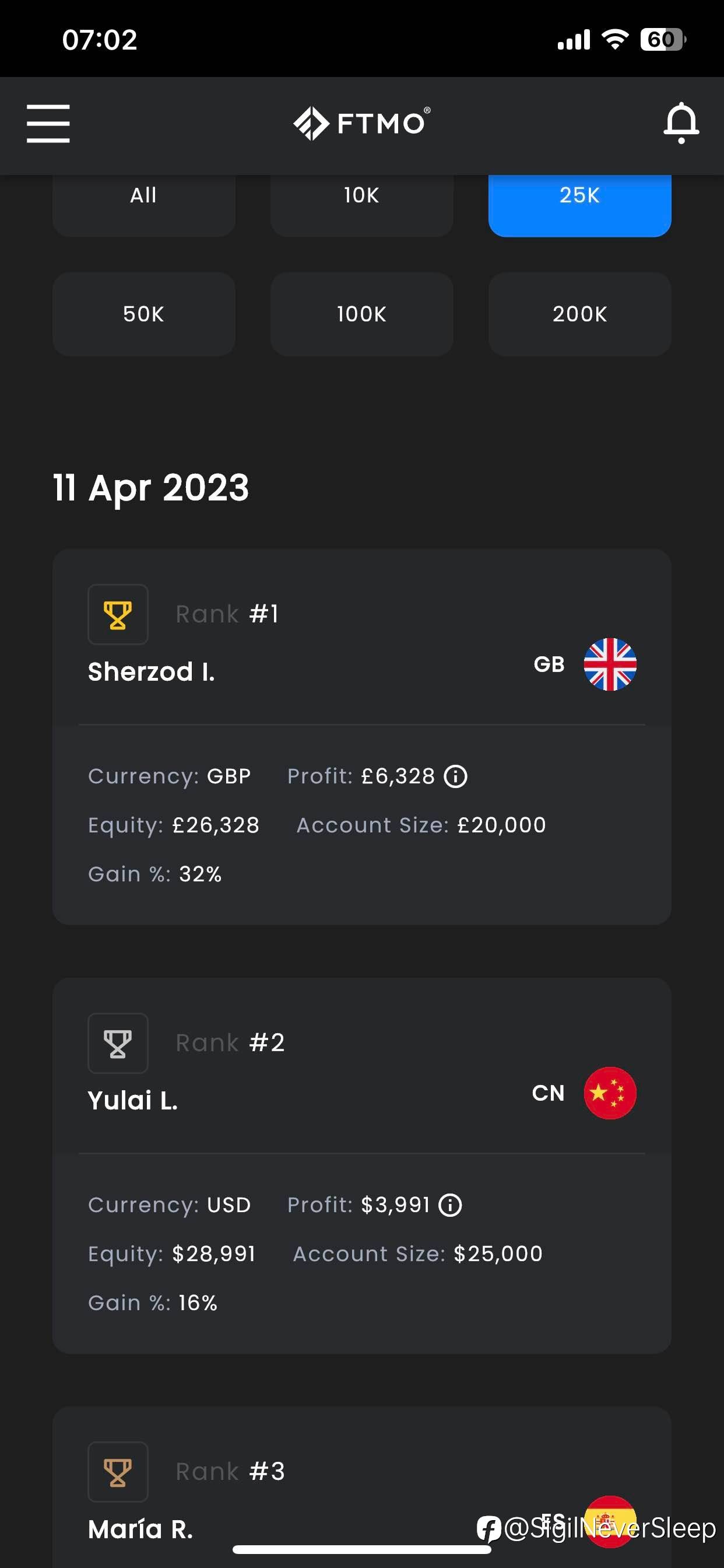Viewport: 724px width, 1568px height.
Task: Tap the bronze trophy icon for Rank #3
Action: [x=118, y=1472]
